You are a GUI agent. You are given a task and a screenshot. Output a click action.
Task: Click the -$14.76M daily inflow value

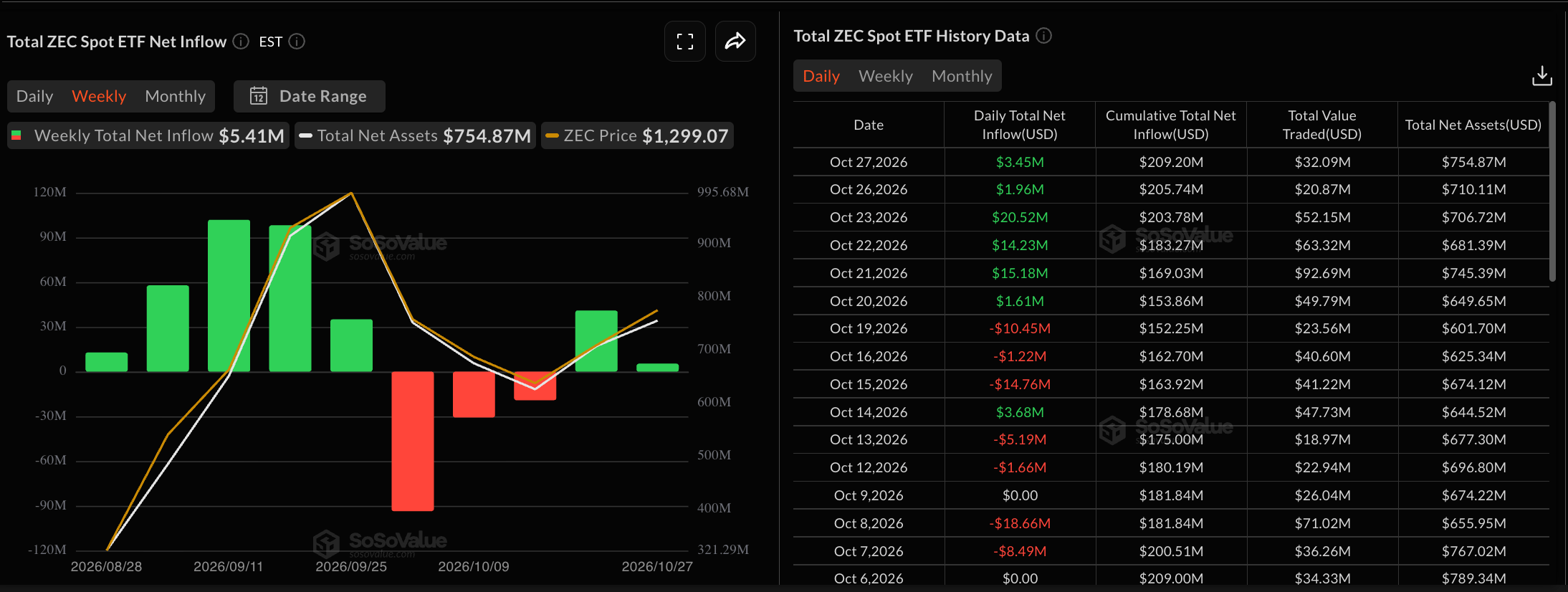(x=1020, y=384)
